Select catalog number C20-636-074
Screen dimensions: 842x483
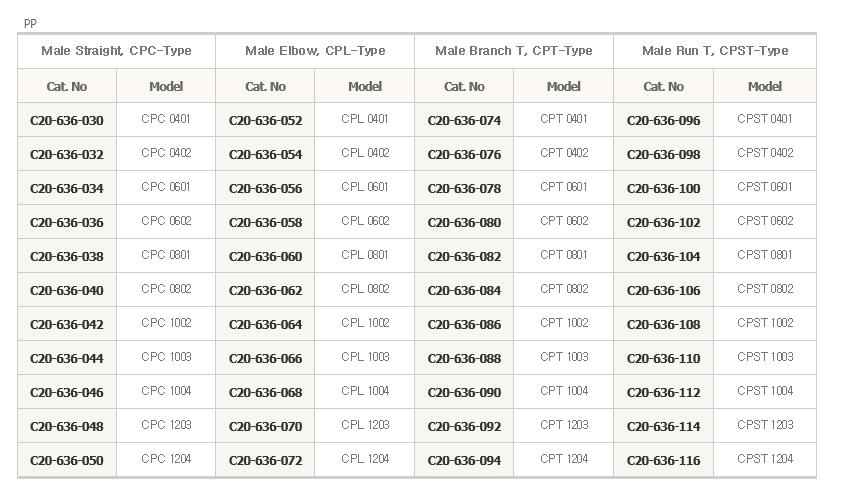[x=464, y=120]
